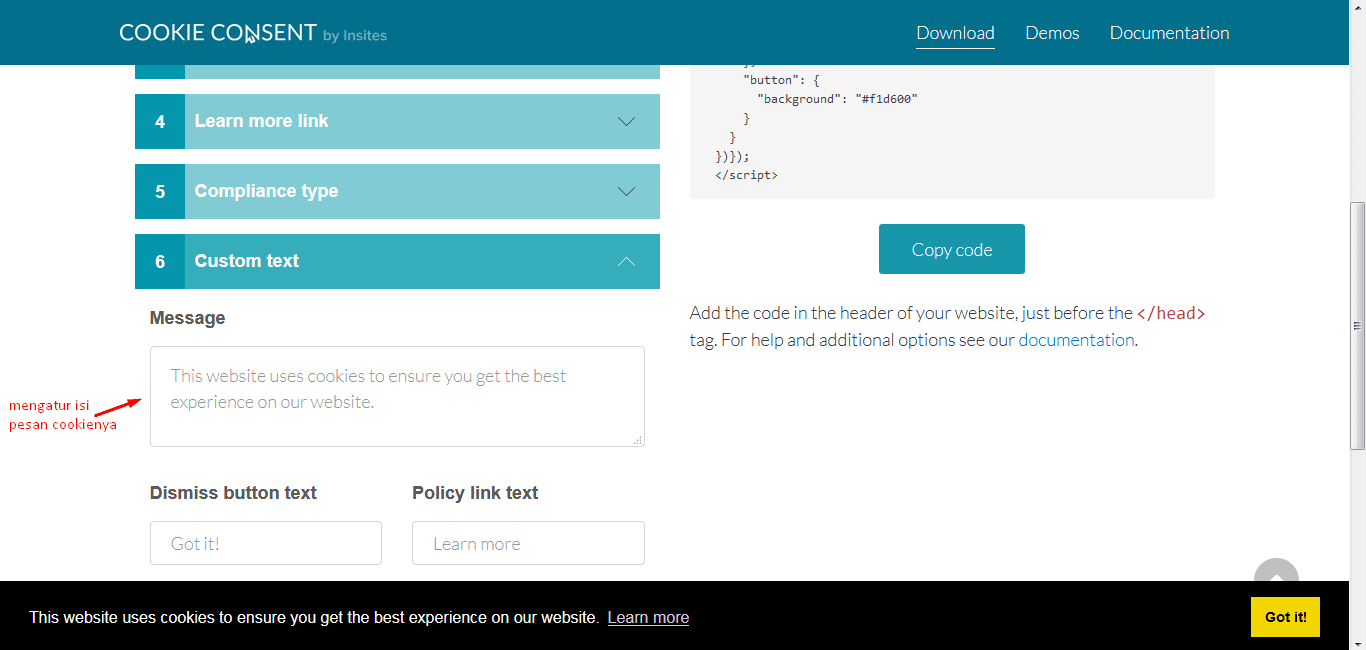
Task: Click the Copy code button
Action: pyautogui.click(x=952, y=249)
